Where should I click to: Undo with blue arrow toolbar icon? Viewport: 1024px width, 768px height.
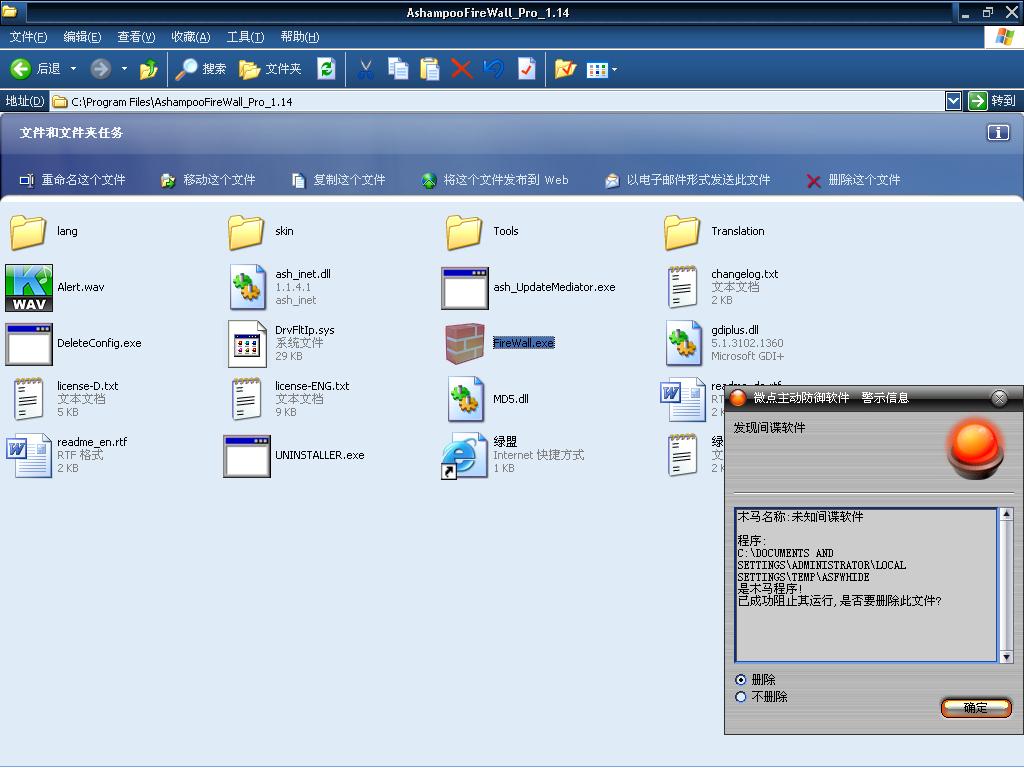494,69
